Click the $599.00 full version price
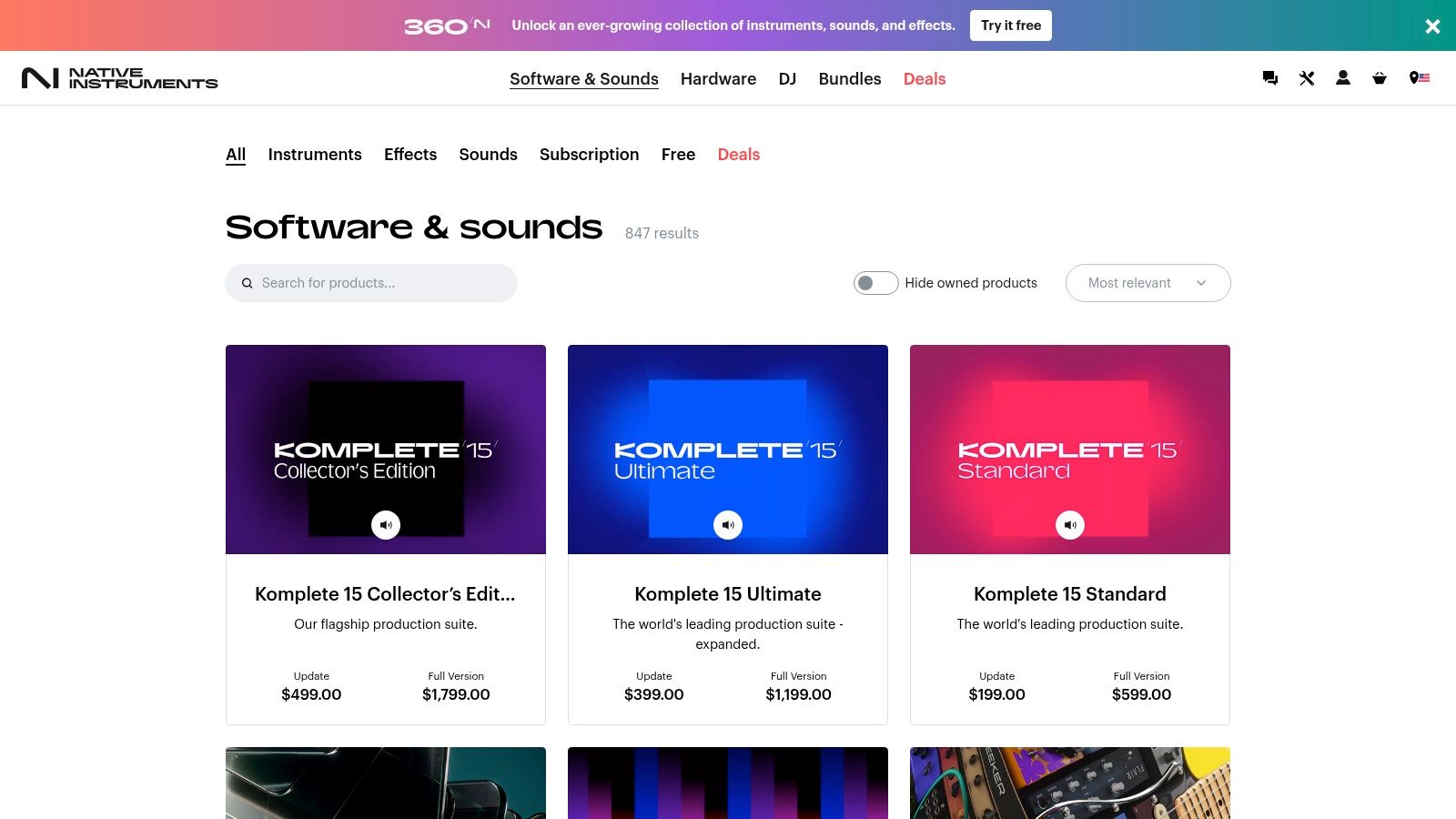This screenshot has width=1456, height=819. pyautogui.click(x=1142, y=694)
